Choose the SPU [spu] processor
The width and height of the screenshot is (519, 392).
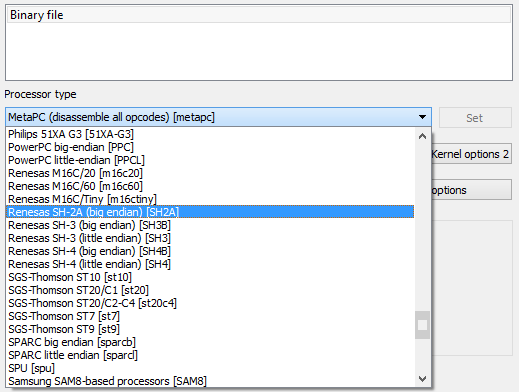pos(210,368)
